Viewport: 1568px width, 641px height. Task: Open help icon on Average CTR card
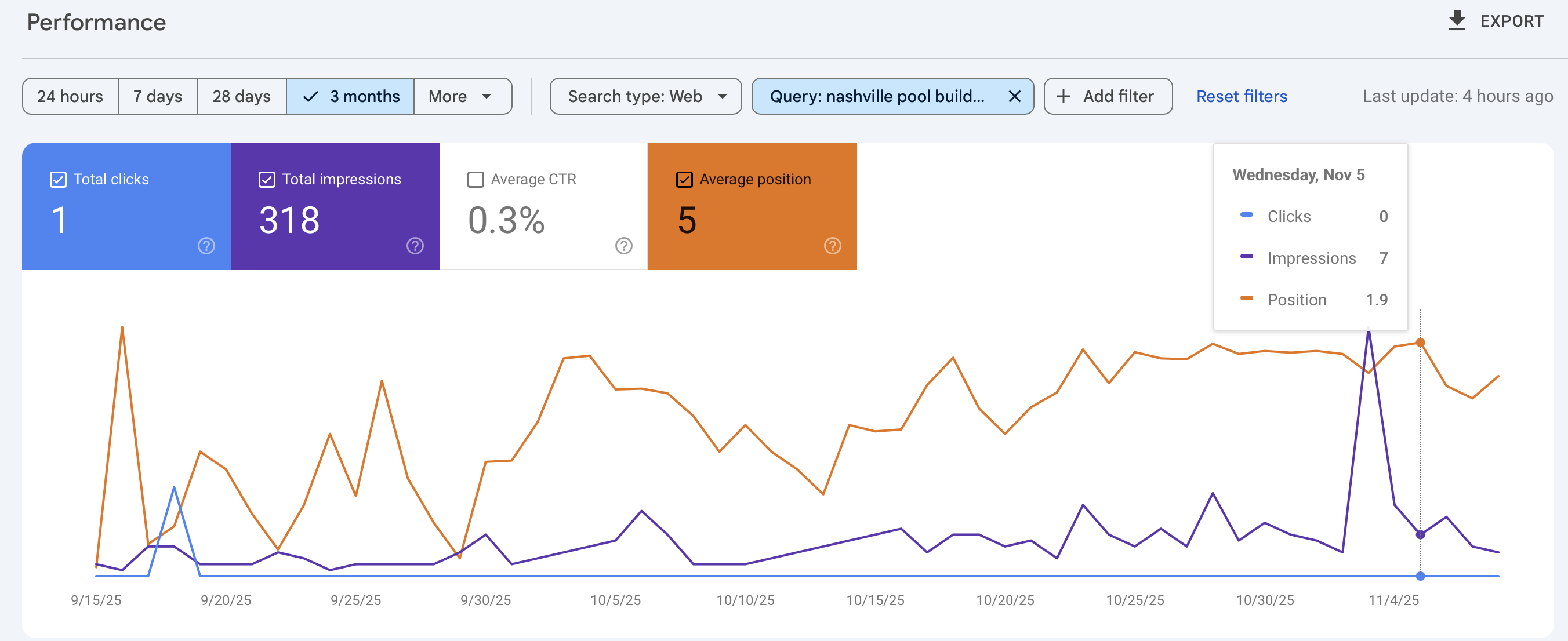click(623, 246)
